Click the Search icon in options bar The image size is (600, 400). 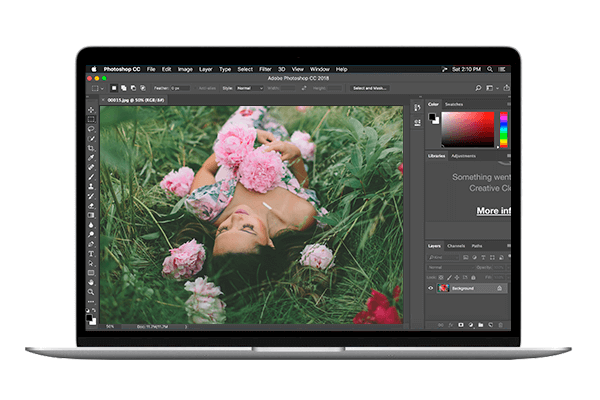478,88
